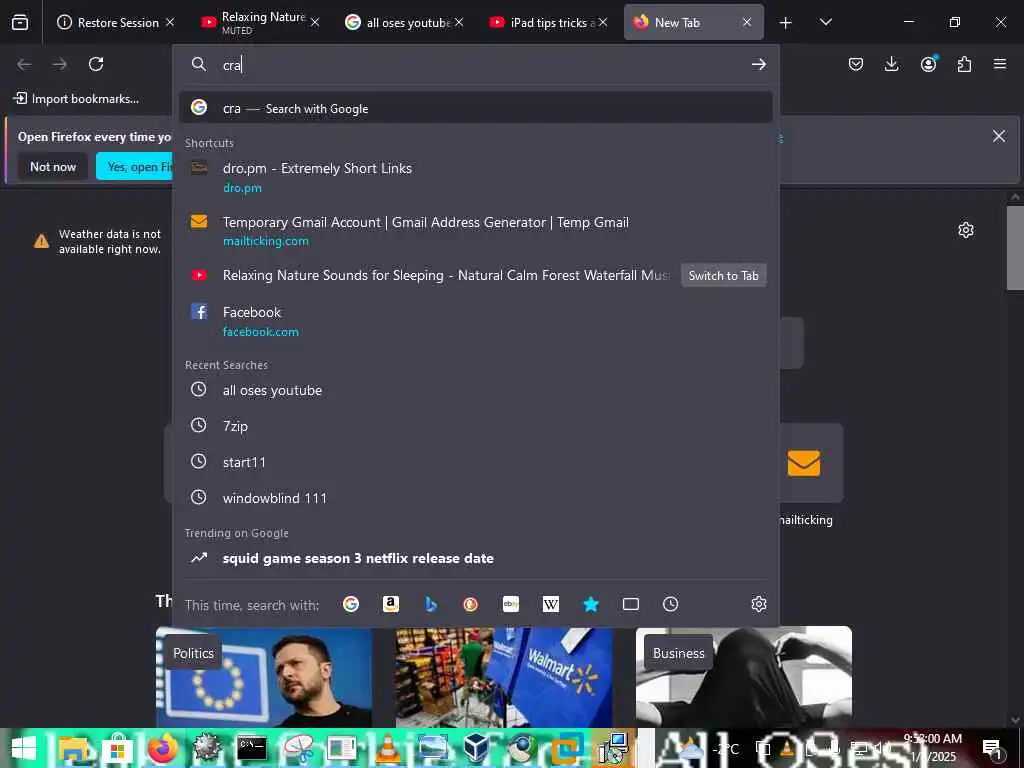Select the Facebook shortcut suggestion
This screenshot has width=1024, height=768.
[x=475, y=321]
